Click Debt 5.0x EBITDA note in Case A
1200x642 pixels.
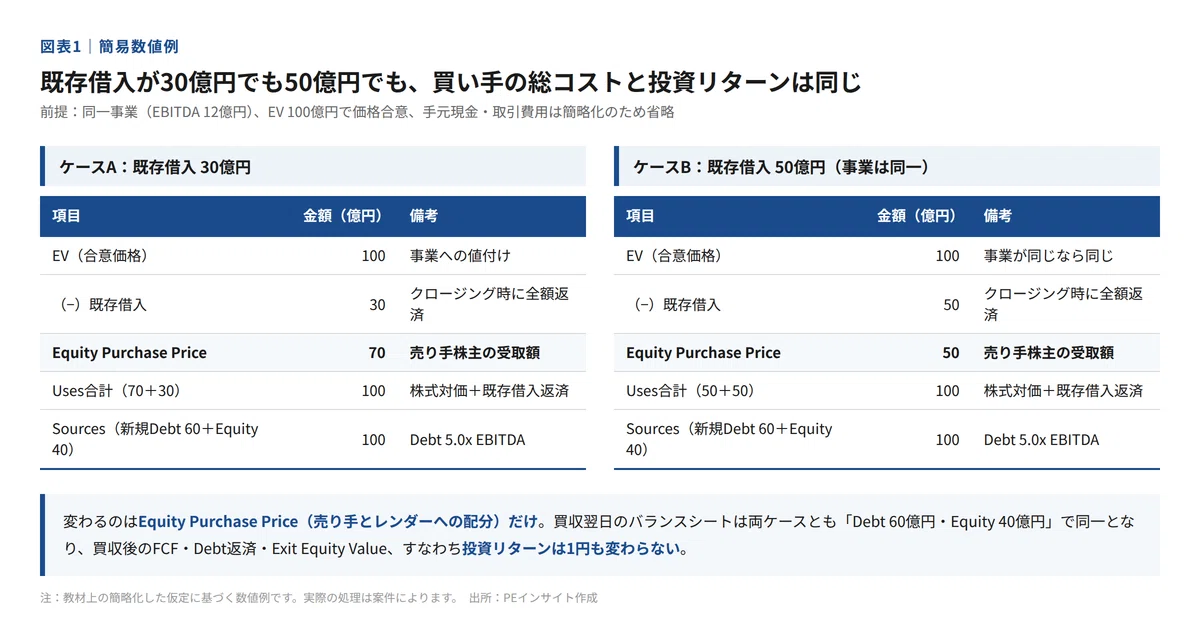click(467, 440)
